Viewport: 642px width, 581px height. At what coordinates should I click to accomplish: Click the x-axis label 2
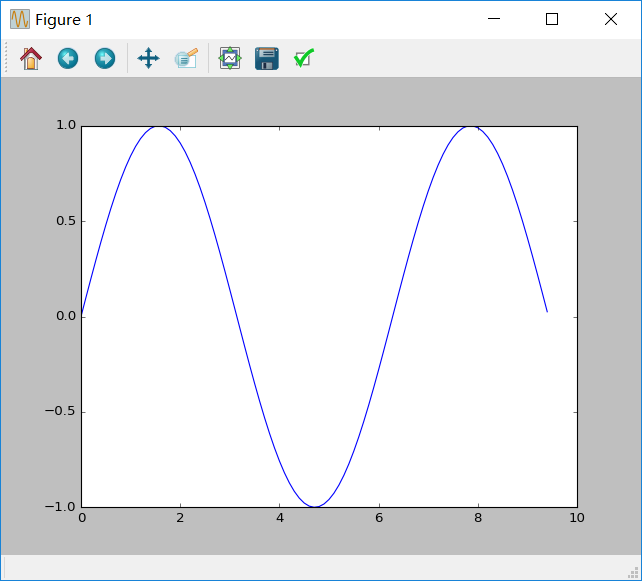(180, 518)
